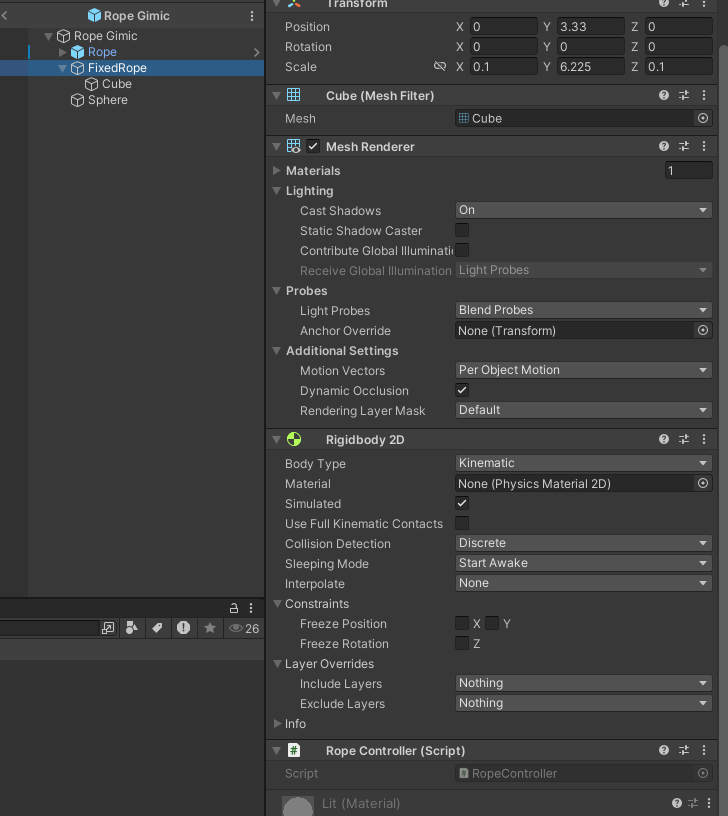Toggle hidden packages visibility eye count

244,629
